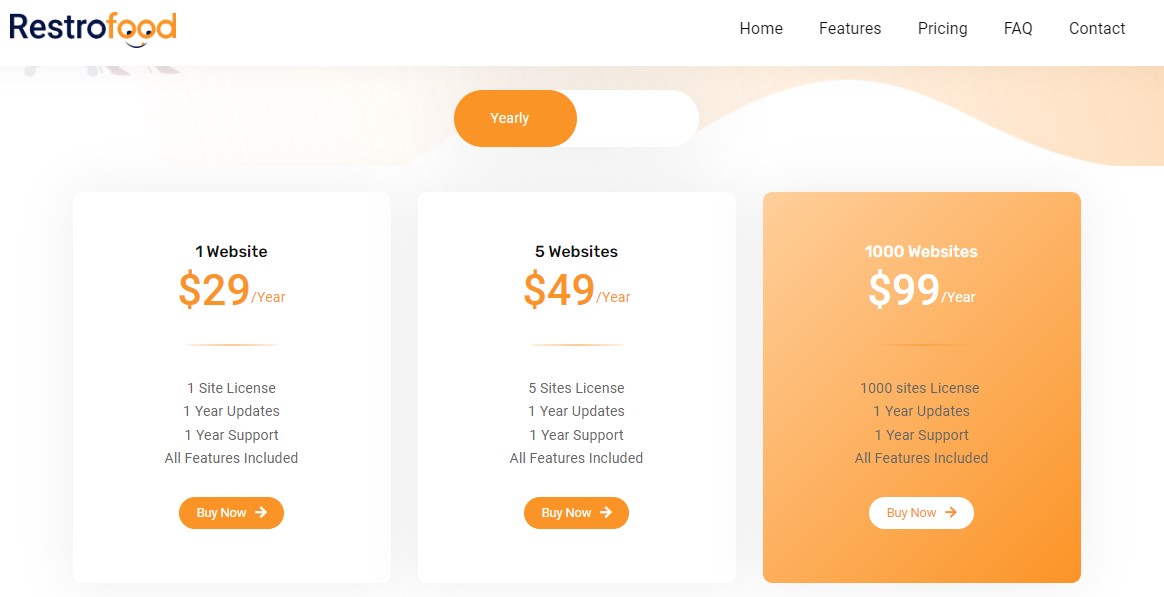Screen dimensions: 1164x597
Task: Open the Features nav link
Action: 850,29
